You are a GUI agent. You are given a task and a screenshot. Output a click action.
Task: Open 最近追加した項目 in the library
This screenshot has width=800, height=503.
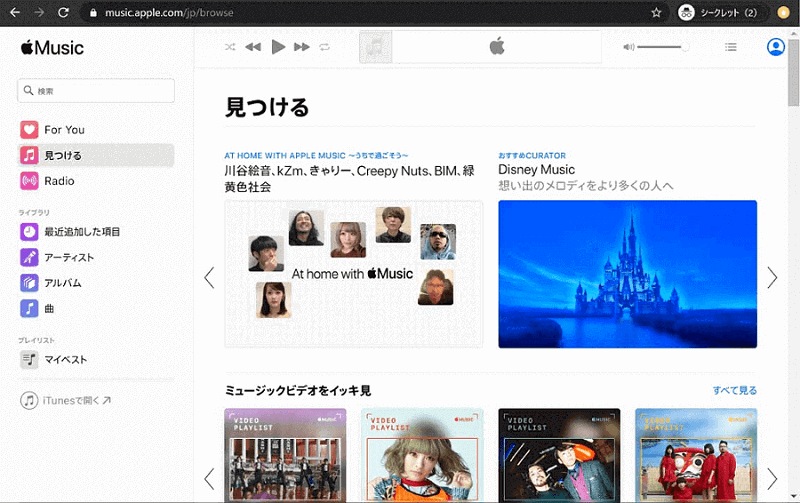[97, 232]
